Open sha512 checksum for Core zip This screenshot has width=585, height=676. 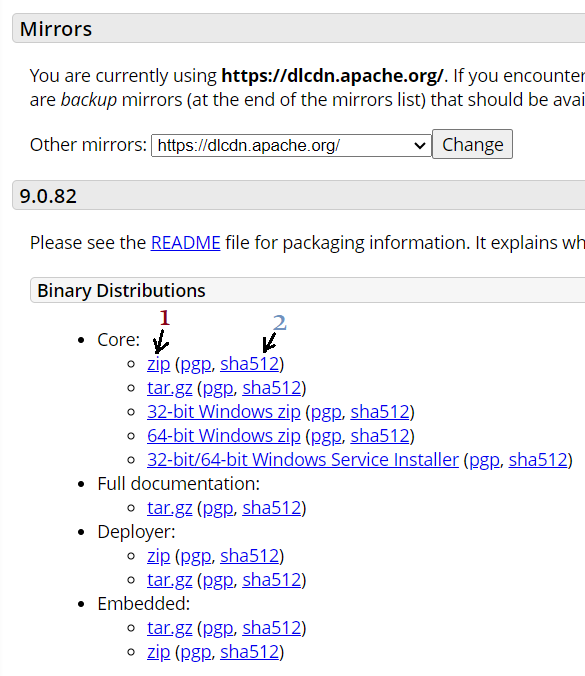pos(250,364)
